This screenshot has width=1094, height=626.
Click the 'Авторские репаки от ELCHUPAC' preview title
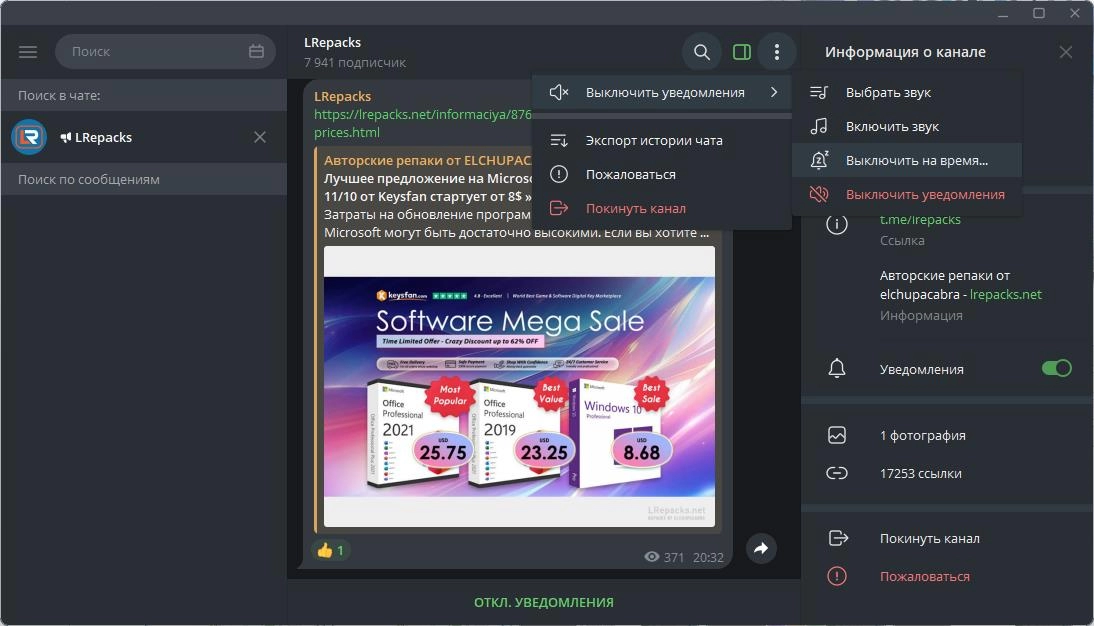pos(428,160)
